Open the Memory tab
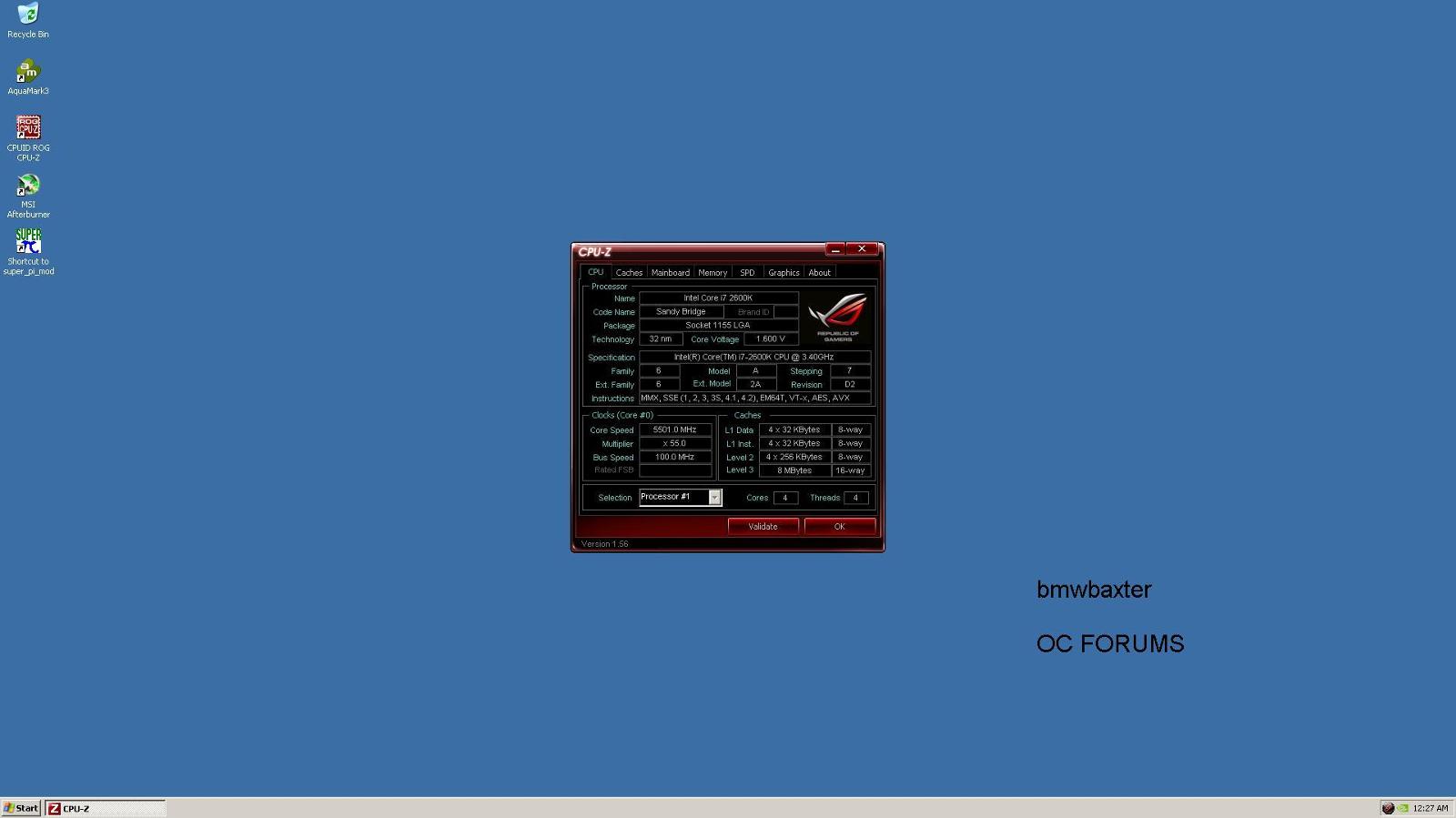1456x818 pixels. pyautogui.click(x=713, y=273)
